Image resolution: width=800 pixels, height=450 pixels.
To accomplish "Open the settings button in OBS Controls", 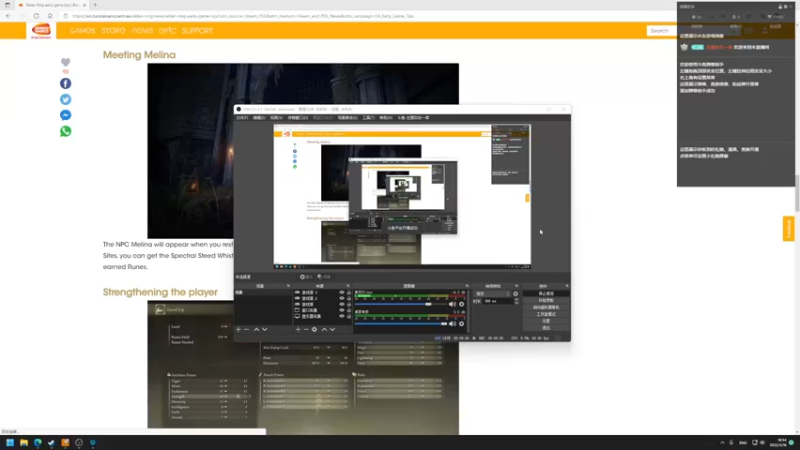I will 546,321.
